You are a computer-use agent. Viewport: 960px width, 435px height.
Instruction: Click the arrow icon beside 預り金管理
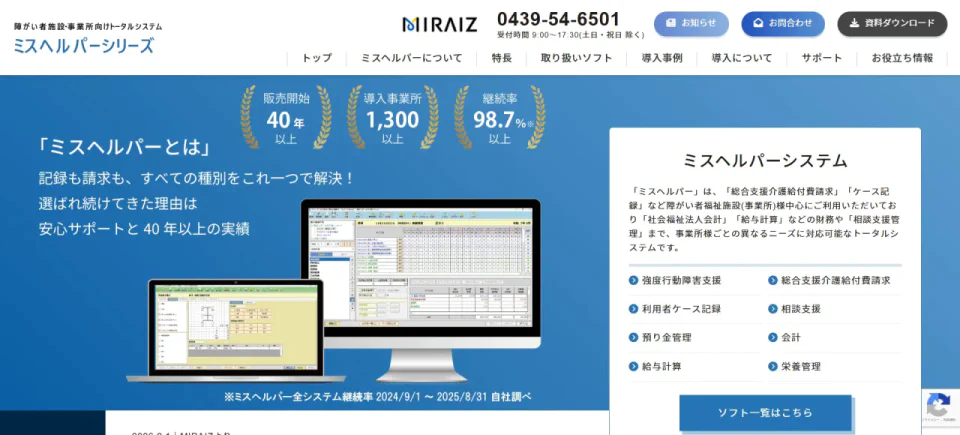[x=634, y=338]
